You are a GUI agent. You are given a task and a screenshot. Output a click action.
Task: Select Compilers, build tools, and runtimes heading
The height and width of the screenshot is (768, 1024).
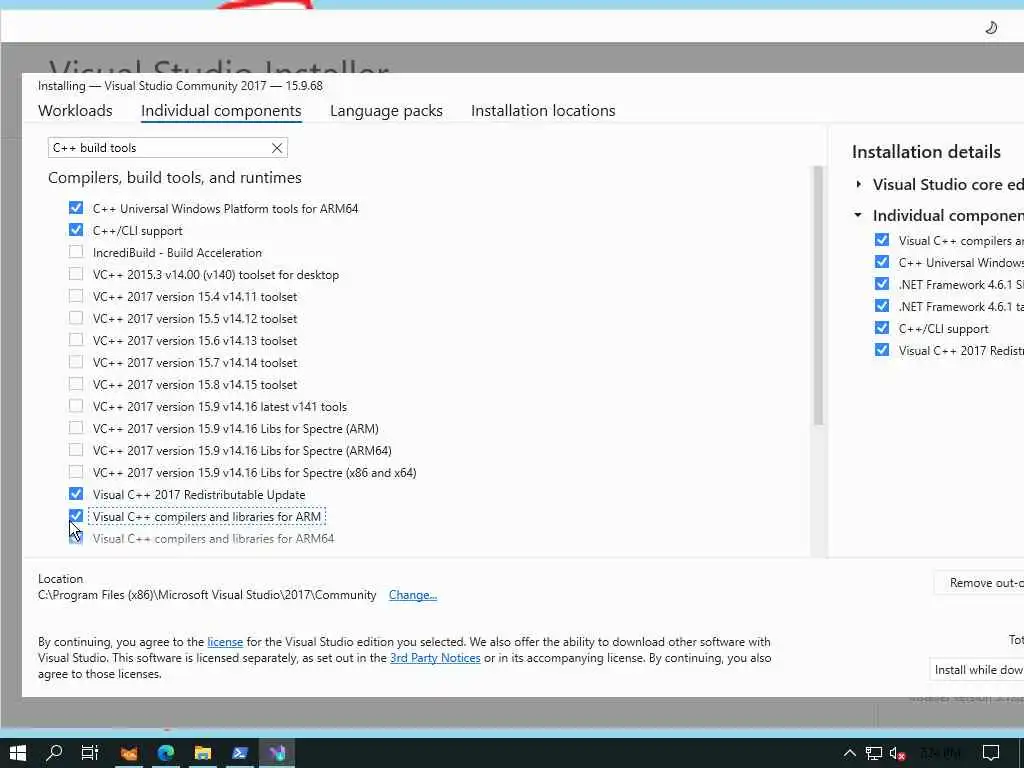174,178
